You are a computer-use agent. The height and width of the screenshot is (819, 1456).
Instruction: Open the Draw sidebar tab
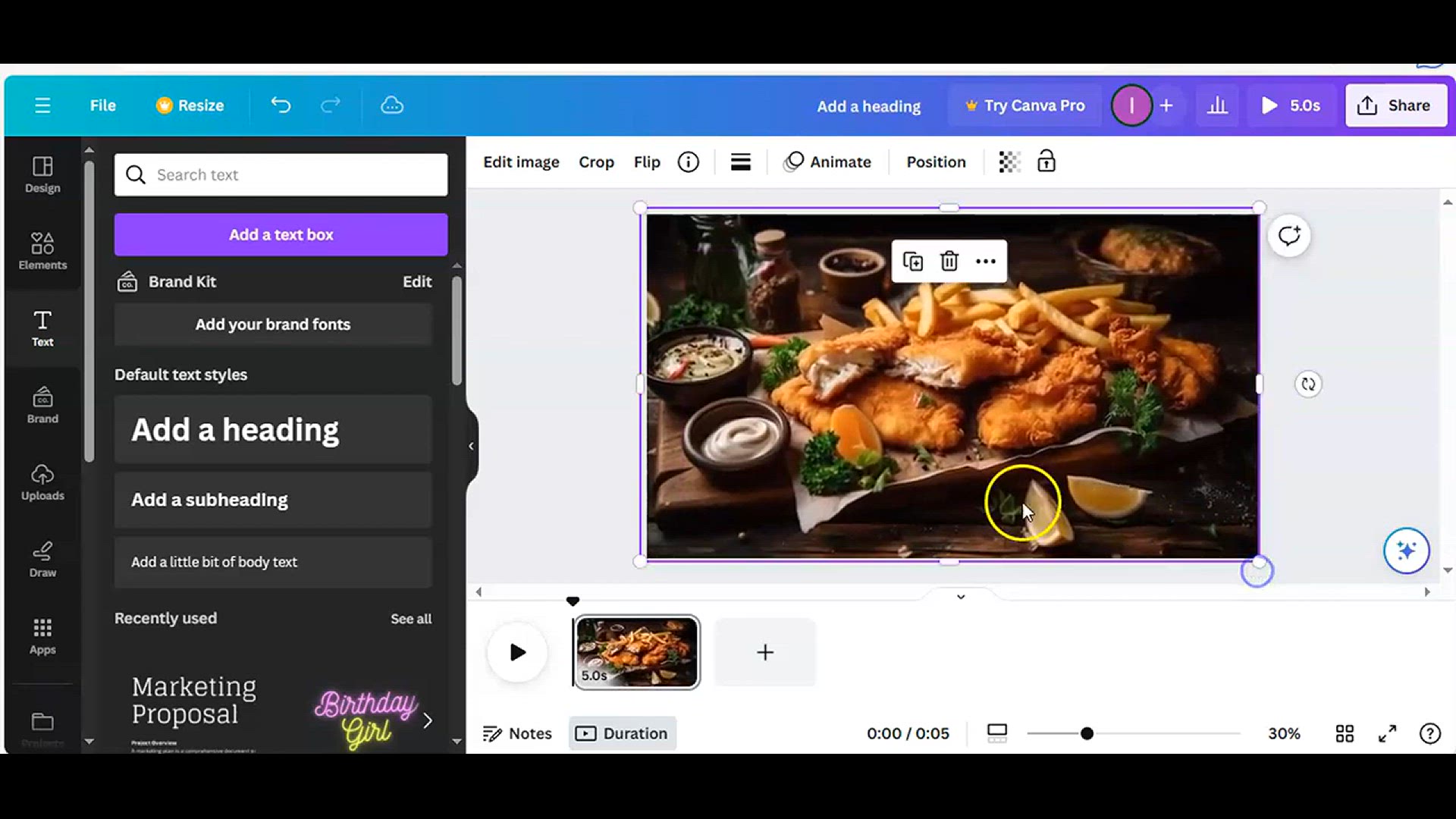tap(42, 559)
